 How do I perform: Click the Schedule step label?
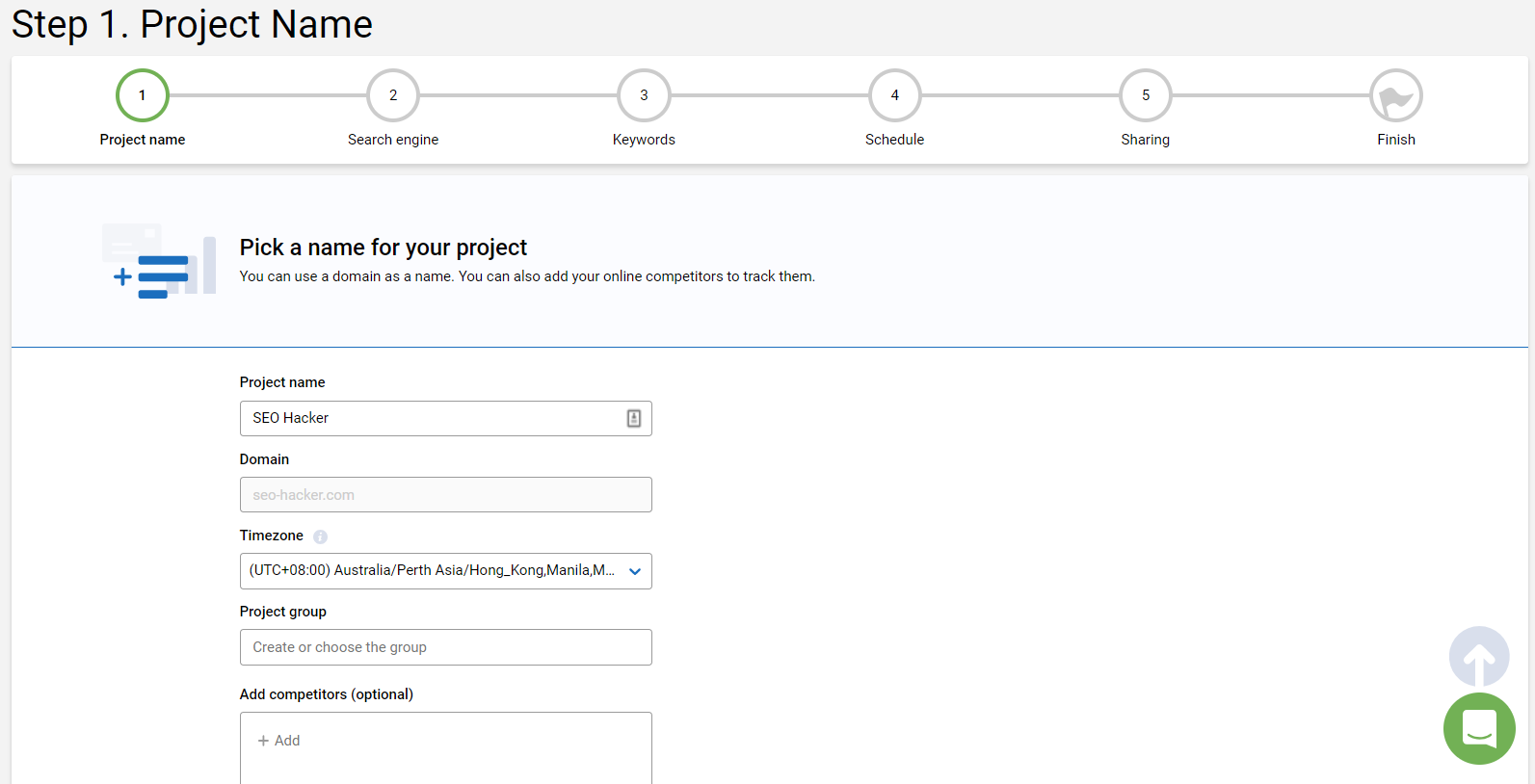(894, 140)
